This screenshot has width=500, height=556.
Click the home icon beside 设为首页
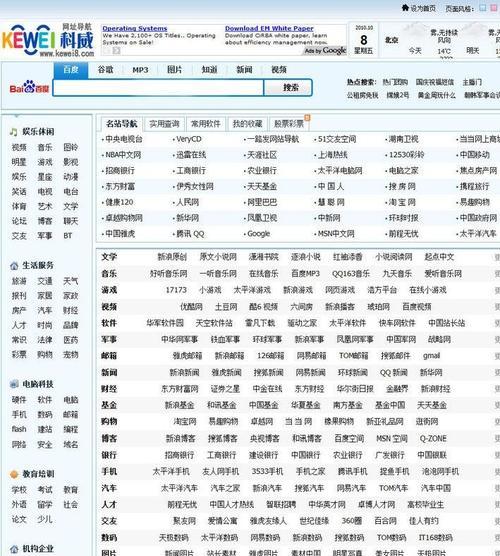click(405, 7)
